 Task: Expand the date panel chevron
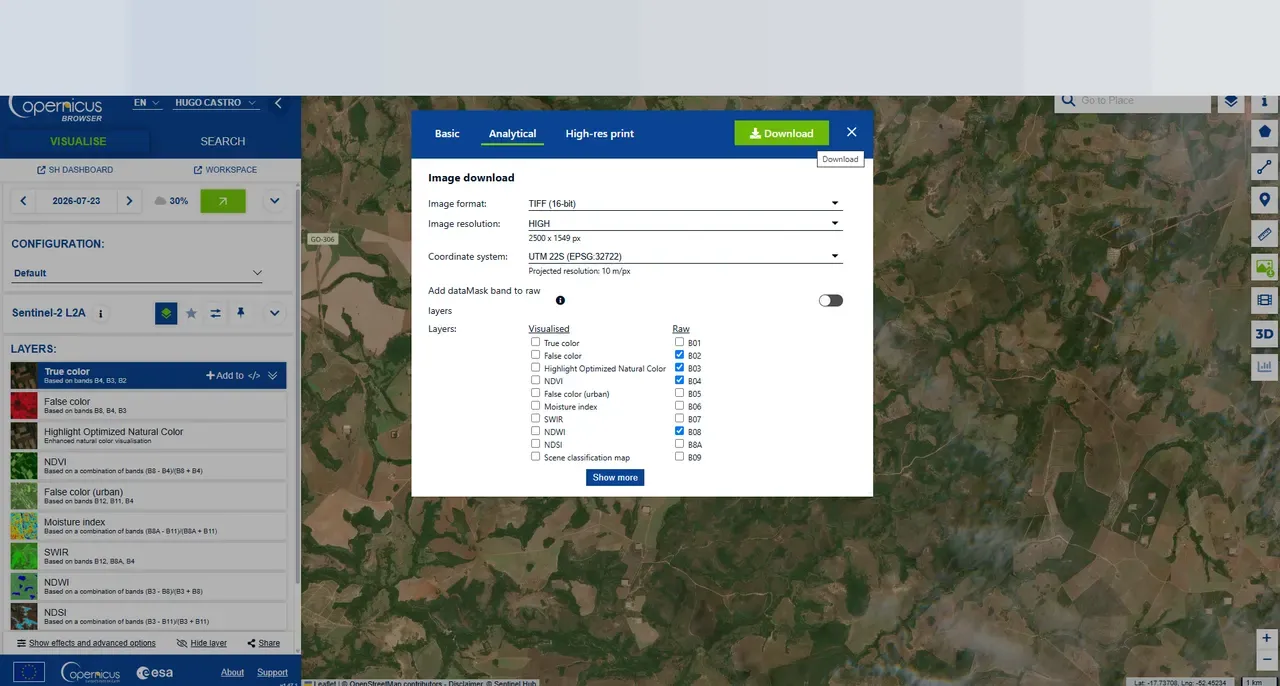(x=275, y=201)
